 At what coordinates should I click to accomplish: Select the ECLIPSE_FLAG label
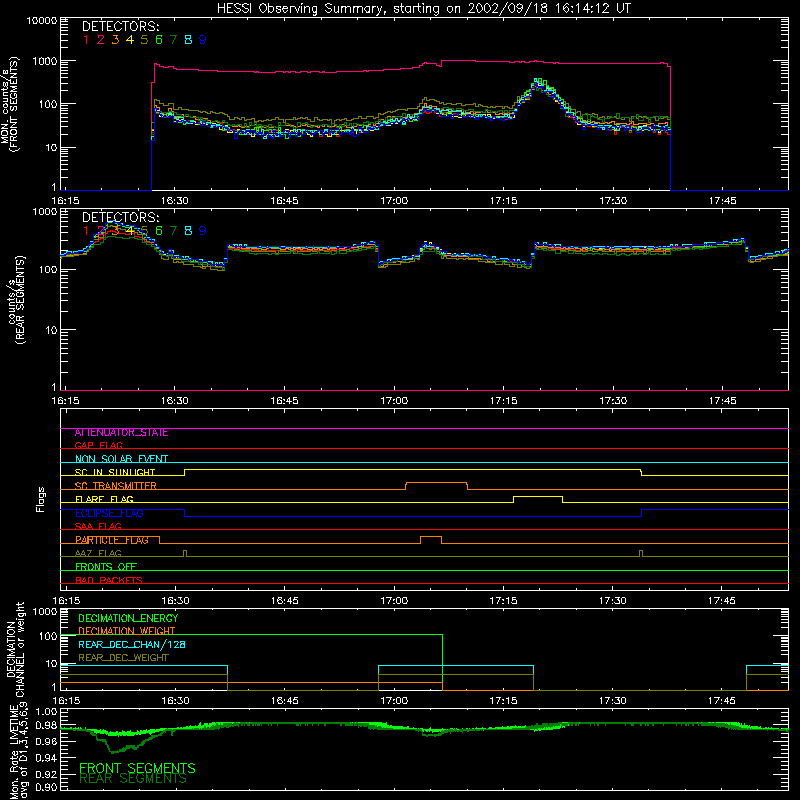coord(109,513)
